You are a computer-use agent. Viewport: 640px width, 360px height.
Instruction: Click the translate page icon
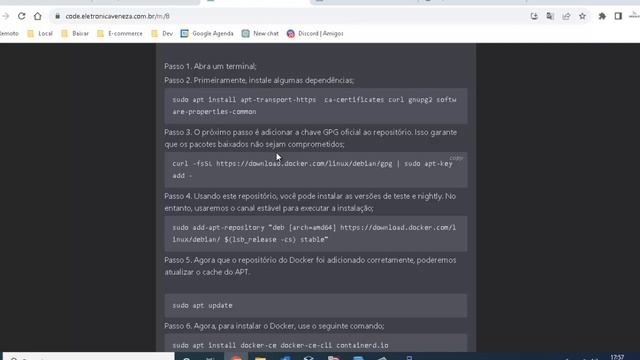click(x=550, y=16)
